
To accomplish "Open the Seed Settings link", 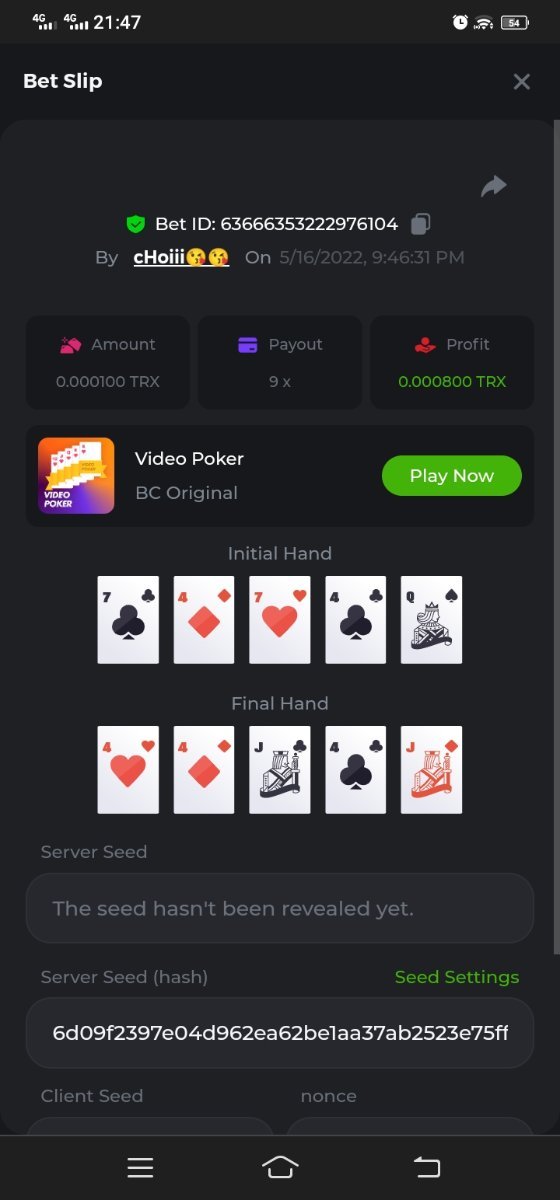I will pyautogui.click(x=457, y=977).
